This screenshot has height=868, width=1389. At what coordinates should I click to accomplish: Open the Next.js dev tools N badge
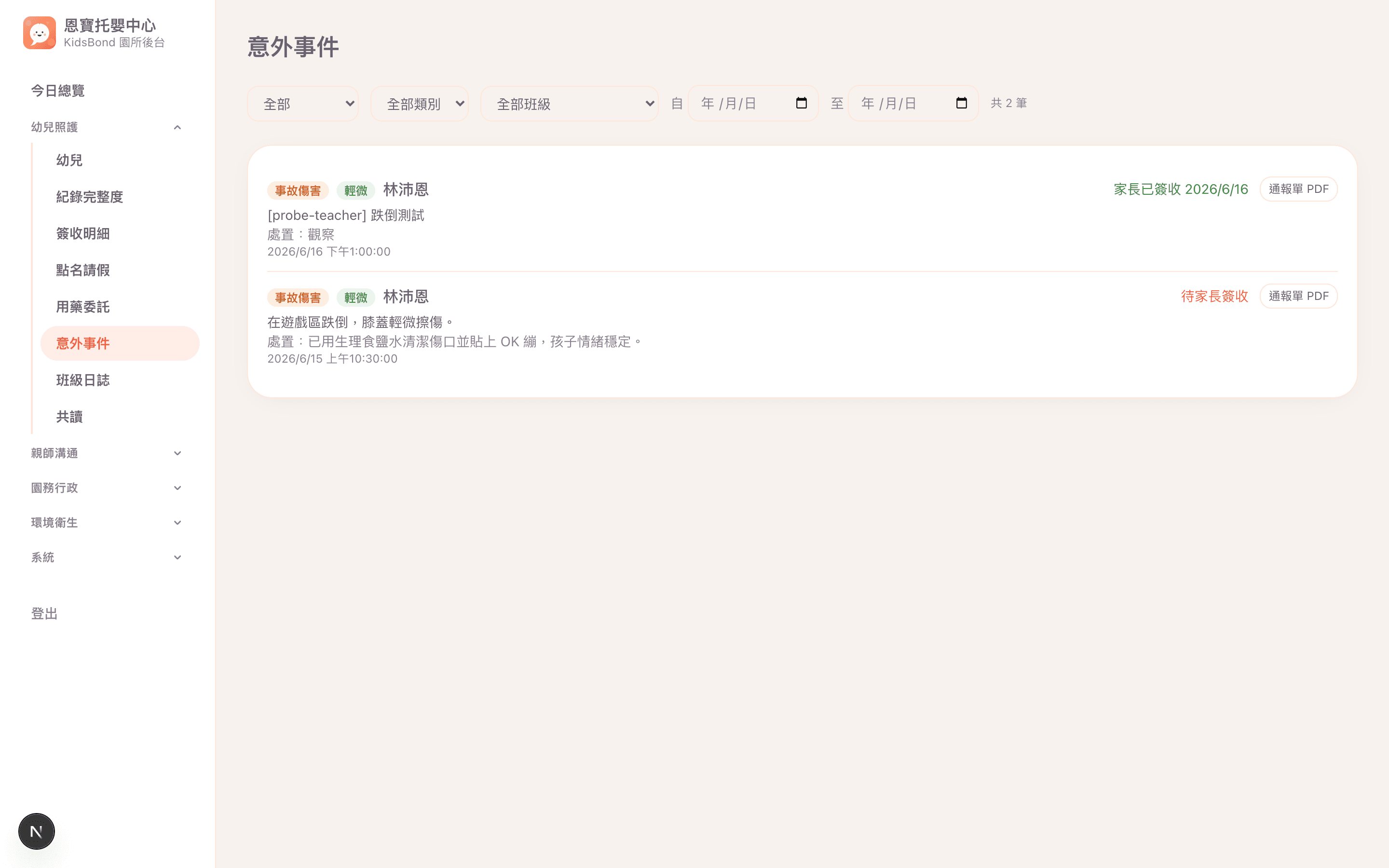click(36, 831)
